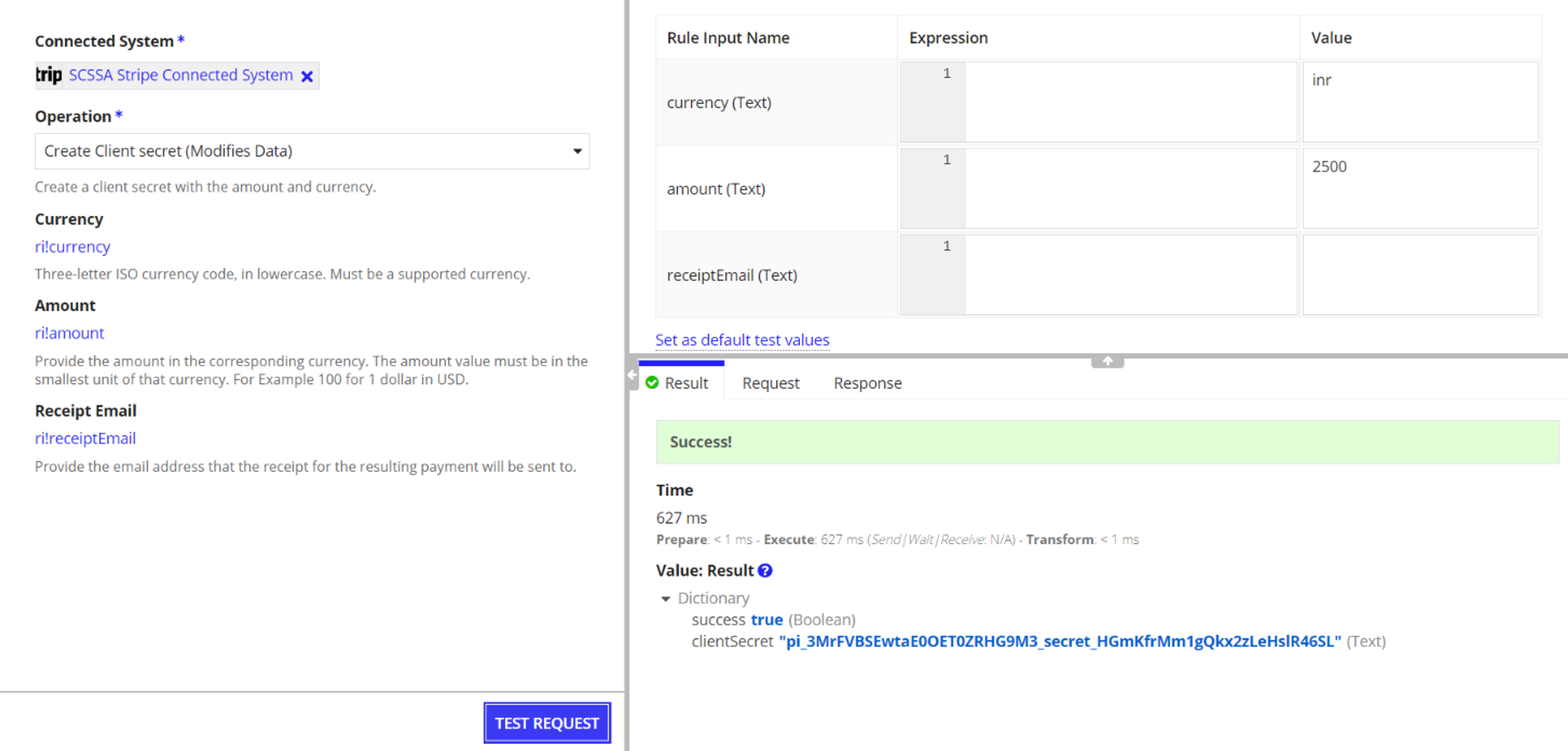1568x751 pixels.
Task: Open help icon next to Value: Result
Action: click(x=765, y=570)
